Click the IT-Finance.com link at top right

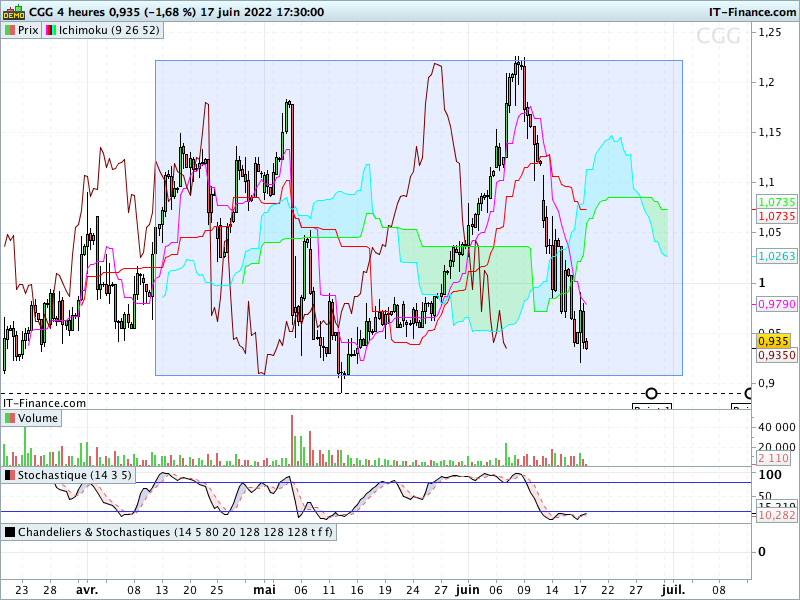tap(752, 12)
